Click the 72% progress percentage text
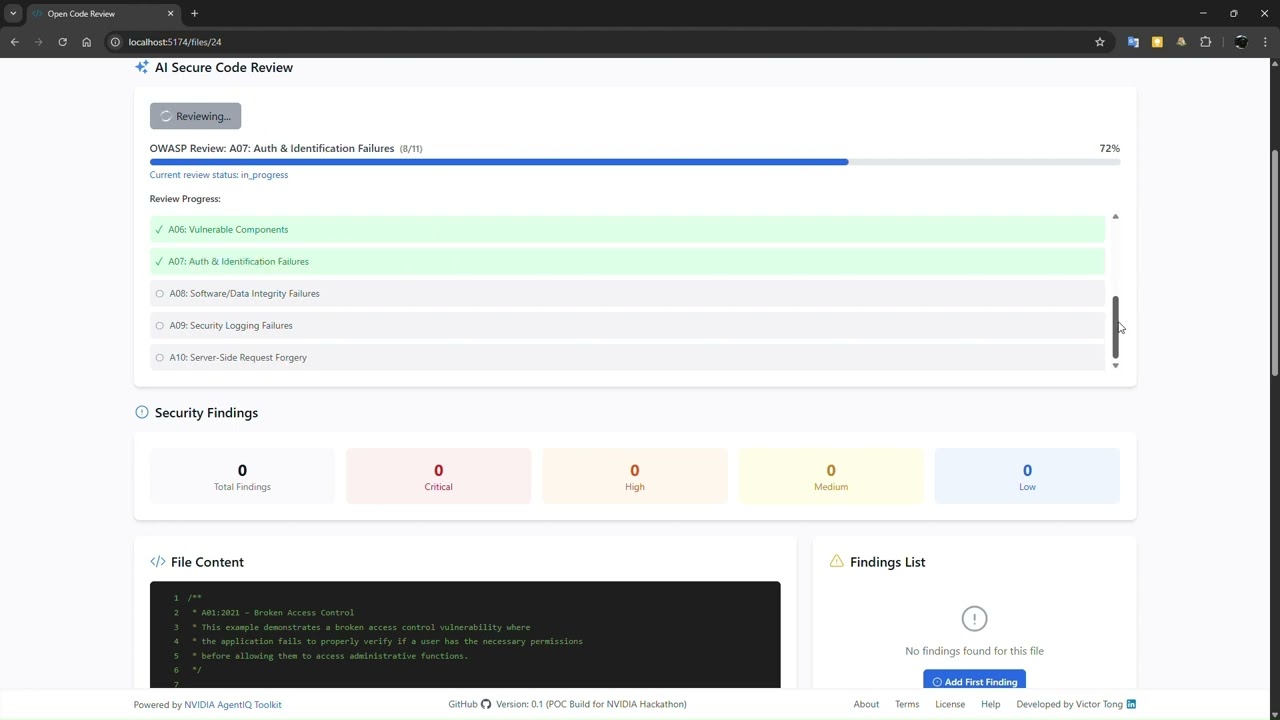 [x=1109, y=148]
